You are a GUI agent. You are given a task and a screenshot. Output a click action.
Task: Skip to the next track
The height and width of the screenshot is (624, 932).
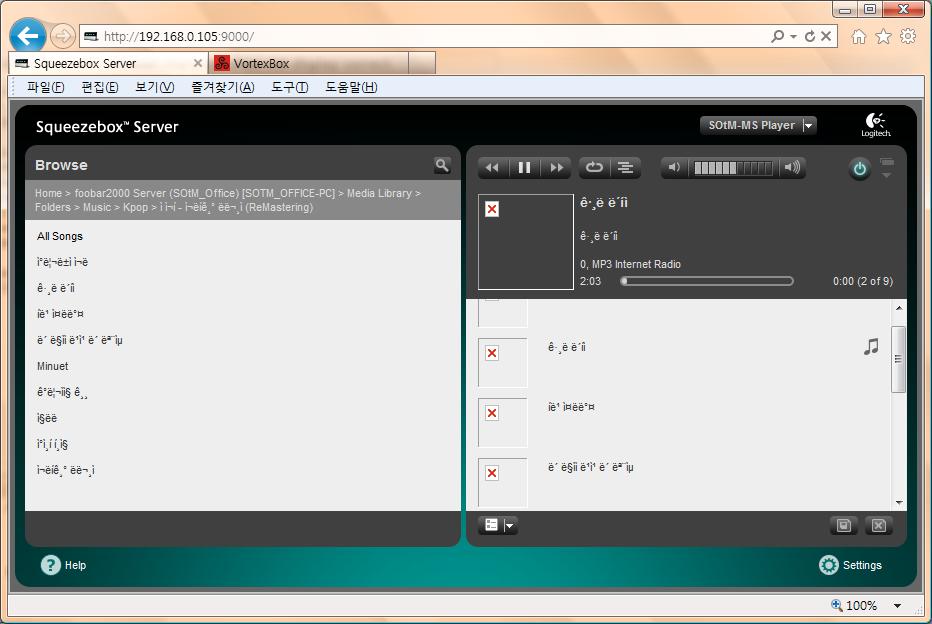(556, 168)
